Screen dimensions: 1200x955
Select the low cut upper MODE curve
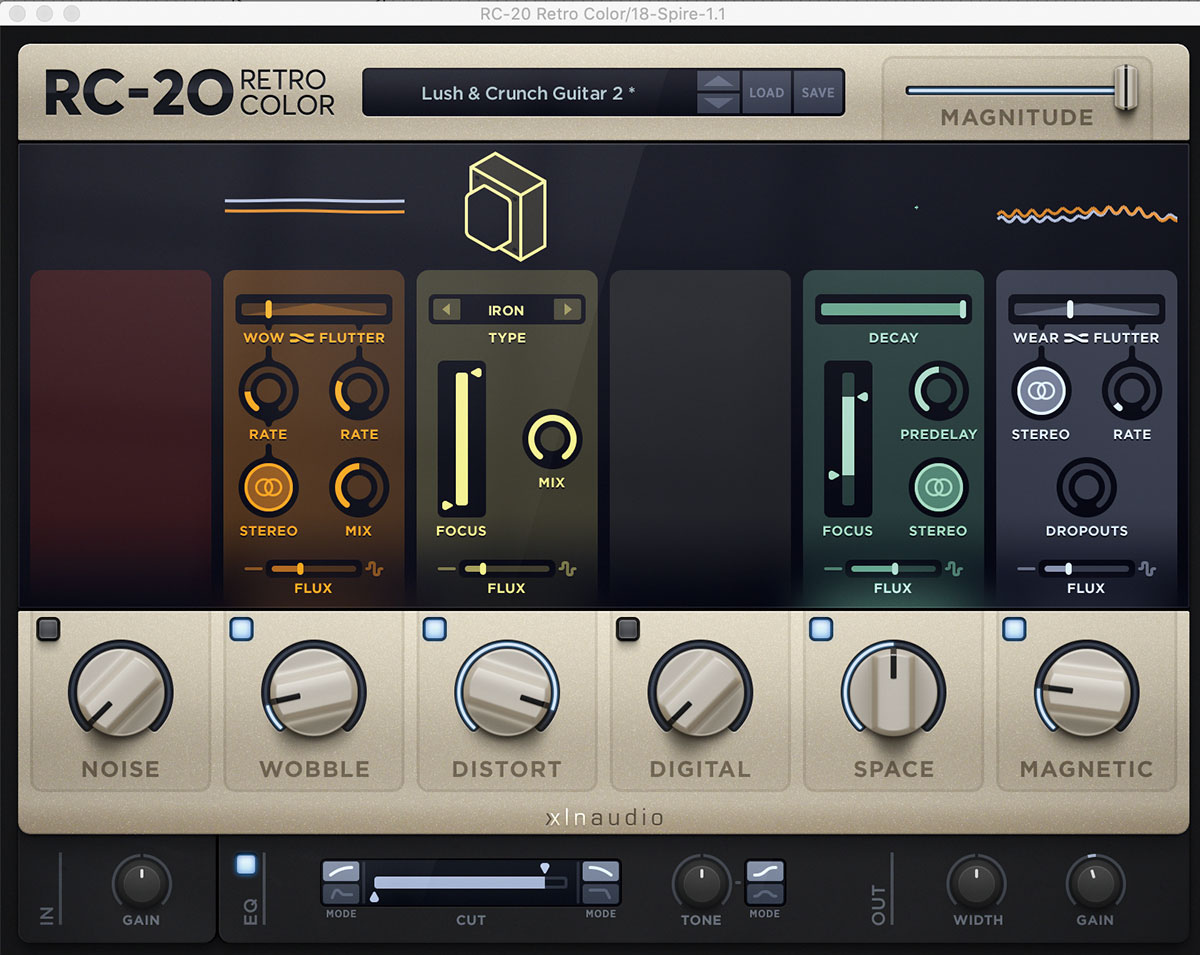341,871
